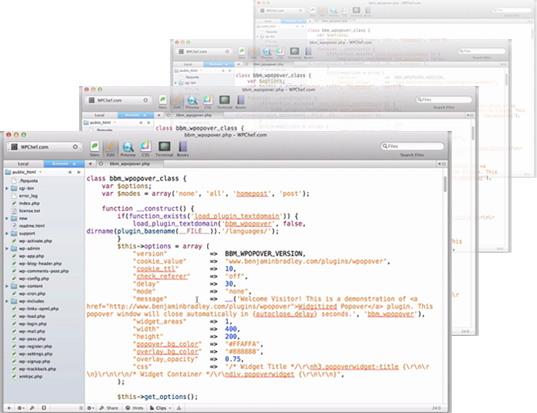Toggle the square icon at sidebar bottom

[x=44, y=408]
